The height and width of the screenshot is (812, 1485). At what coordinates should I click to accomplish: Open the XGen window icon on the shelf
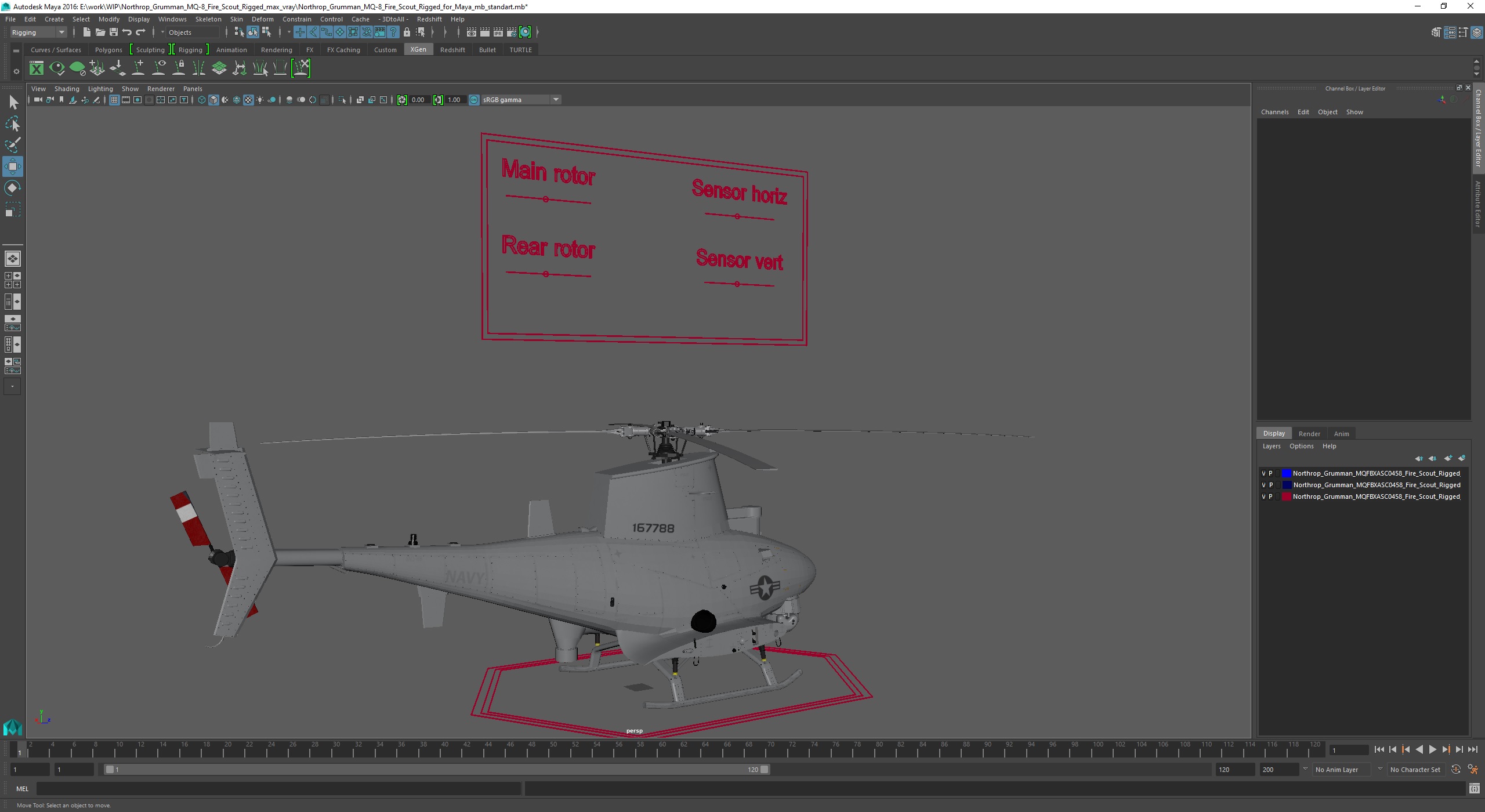pos(37,68)
